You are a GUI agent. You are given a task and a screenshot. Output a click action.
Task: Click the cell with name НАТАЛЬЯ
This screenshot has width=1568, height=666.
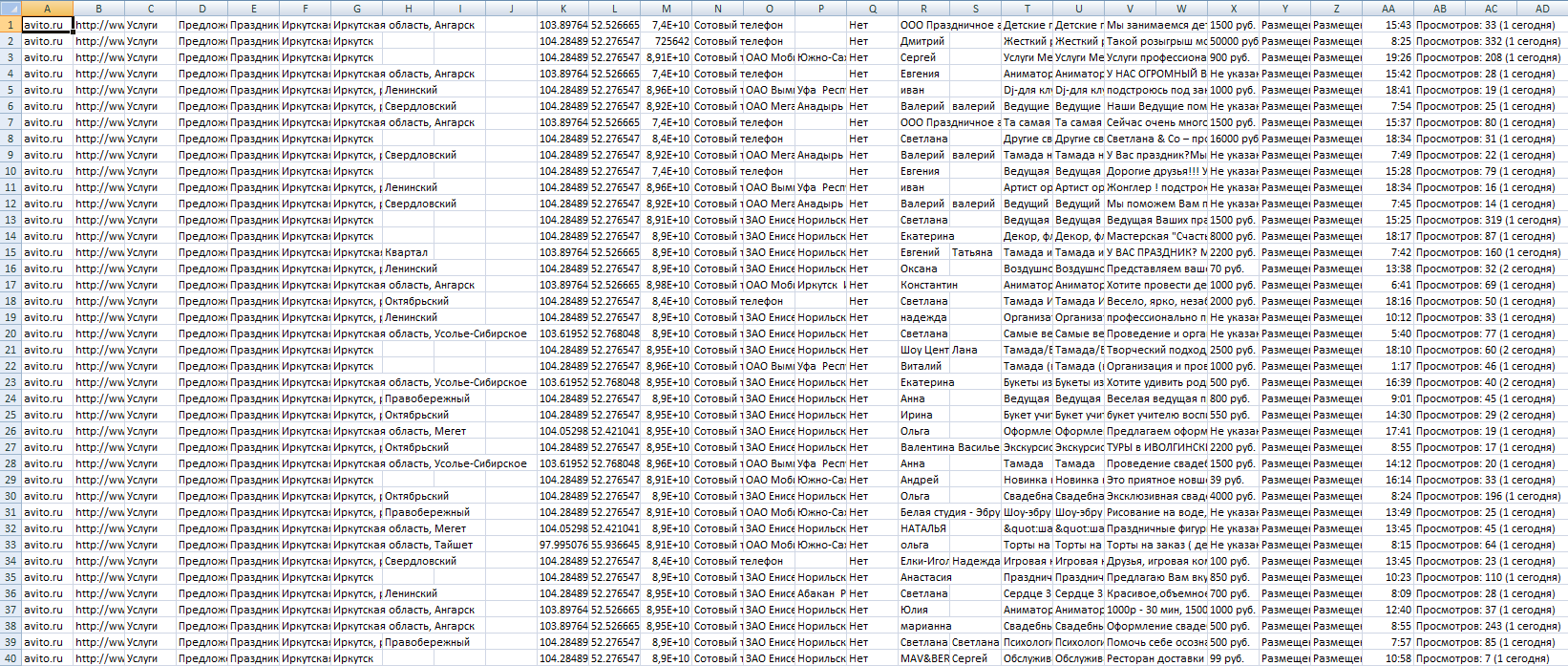point(923,528)
